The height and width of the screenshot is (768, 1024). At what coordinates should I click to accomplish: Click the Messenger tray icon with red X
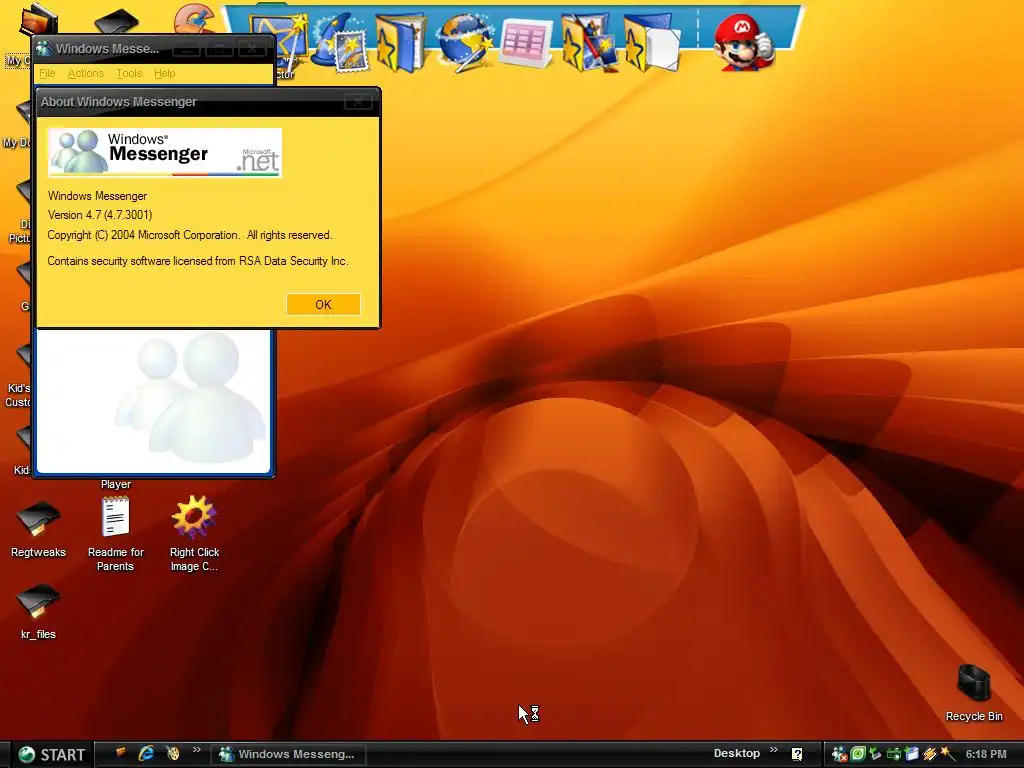[839, 754]
